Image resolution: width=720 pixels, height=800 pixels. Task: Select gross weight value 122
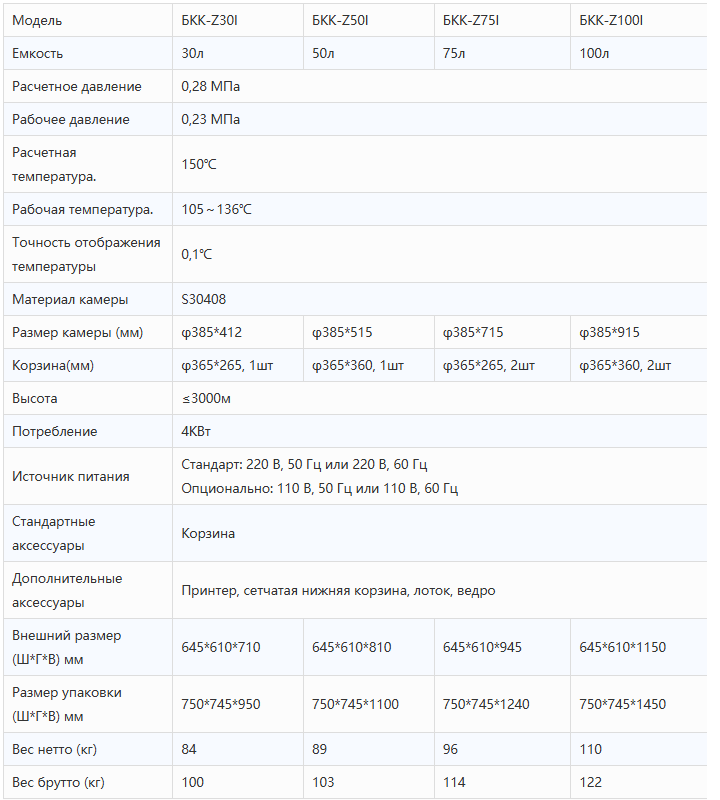pos(591,782)
